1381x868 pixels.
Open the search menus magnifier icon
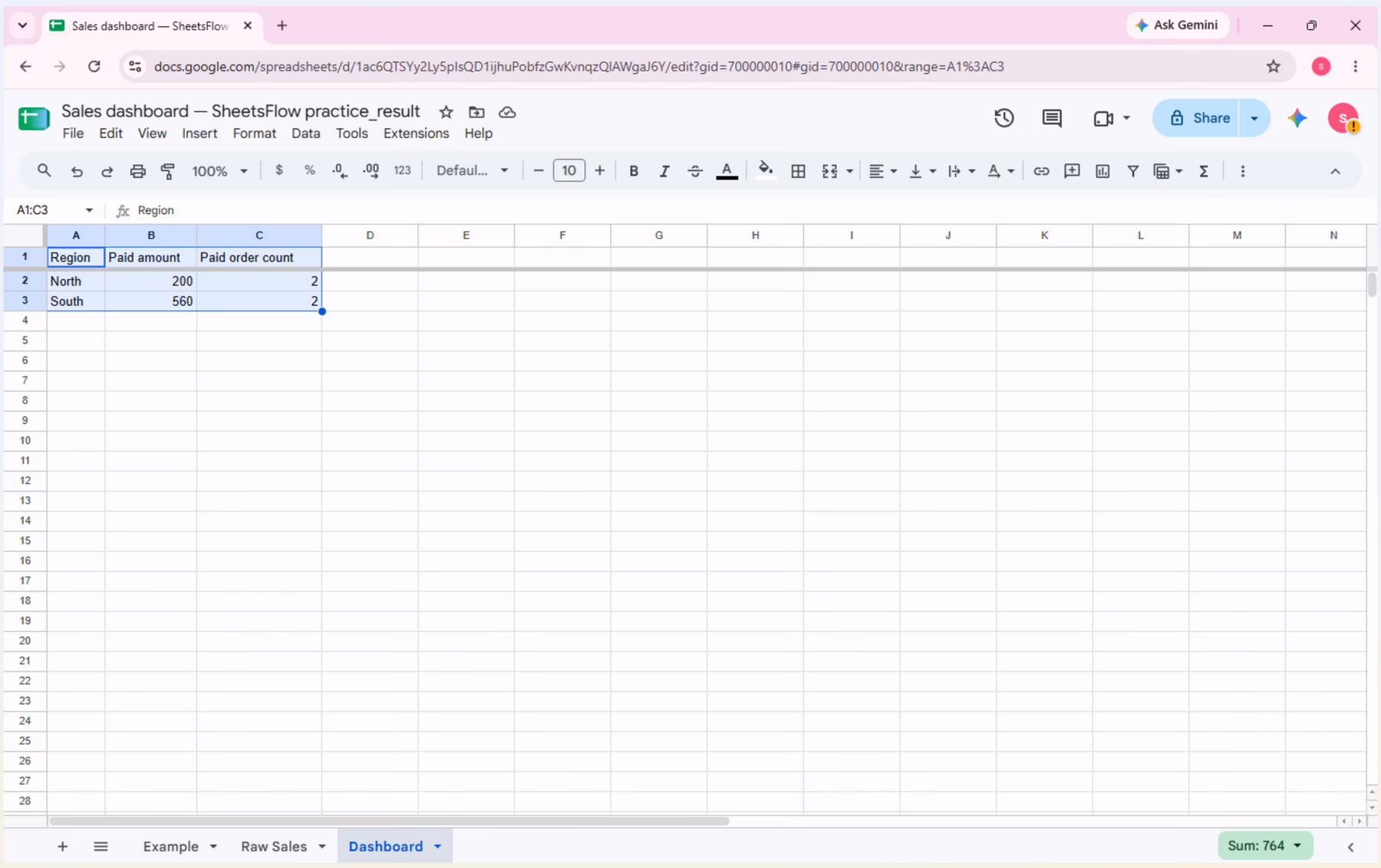(x=44, y=170)
